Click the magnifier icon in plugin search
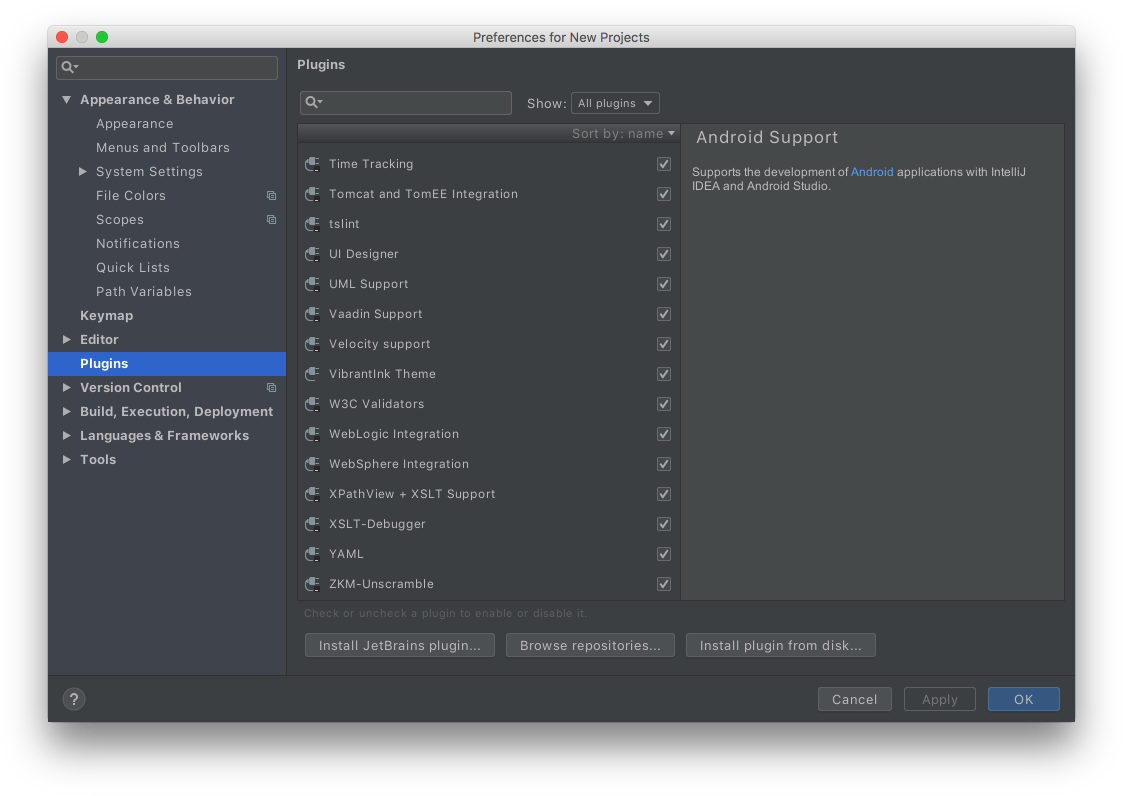The height and width of the screenshot is (796, 1123). [x=313, y=102]
